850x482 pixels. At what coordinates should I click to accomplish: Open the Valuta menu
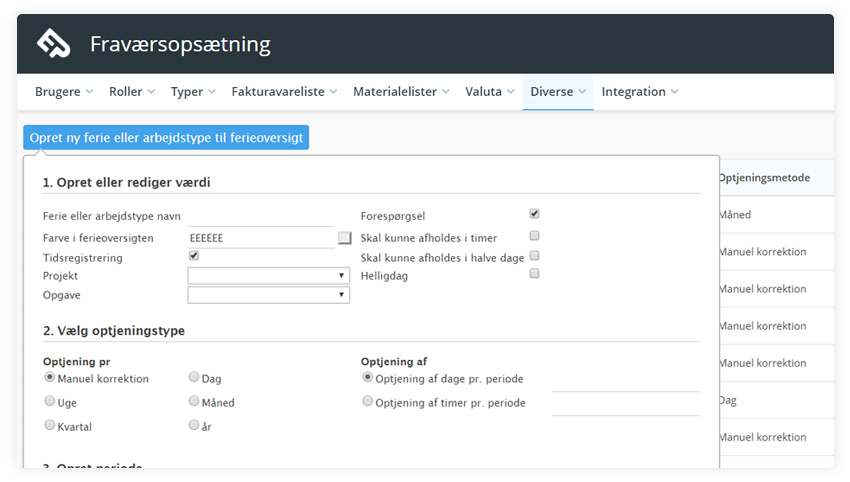pos(490,92)
